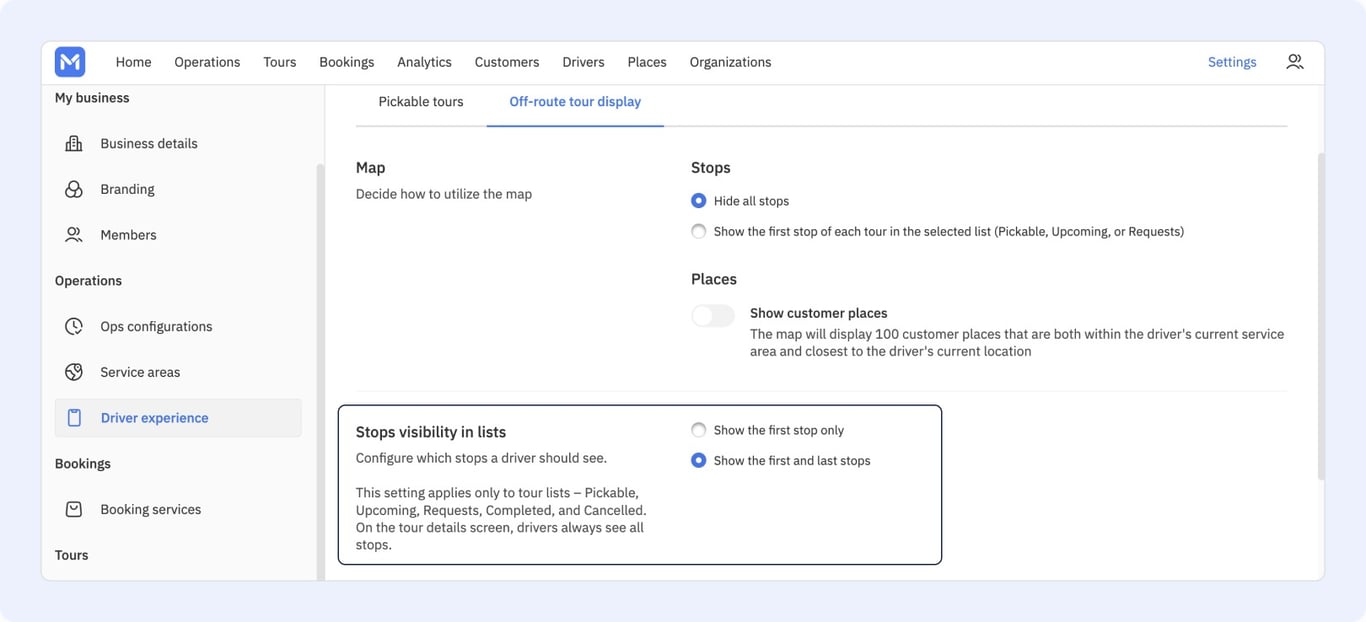Click the 'My business' sidebar heading
The image size is (1366, 622).
pyautogui.click(x=92, y=98)
